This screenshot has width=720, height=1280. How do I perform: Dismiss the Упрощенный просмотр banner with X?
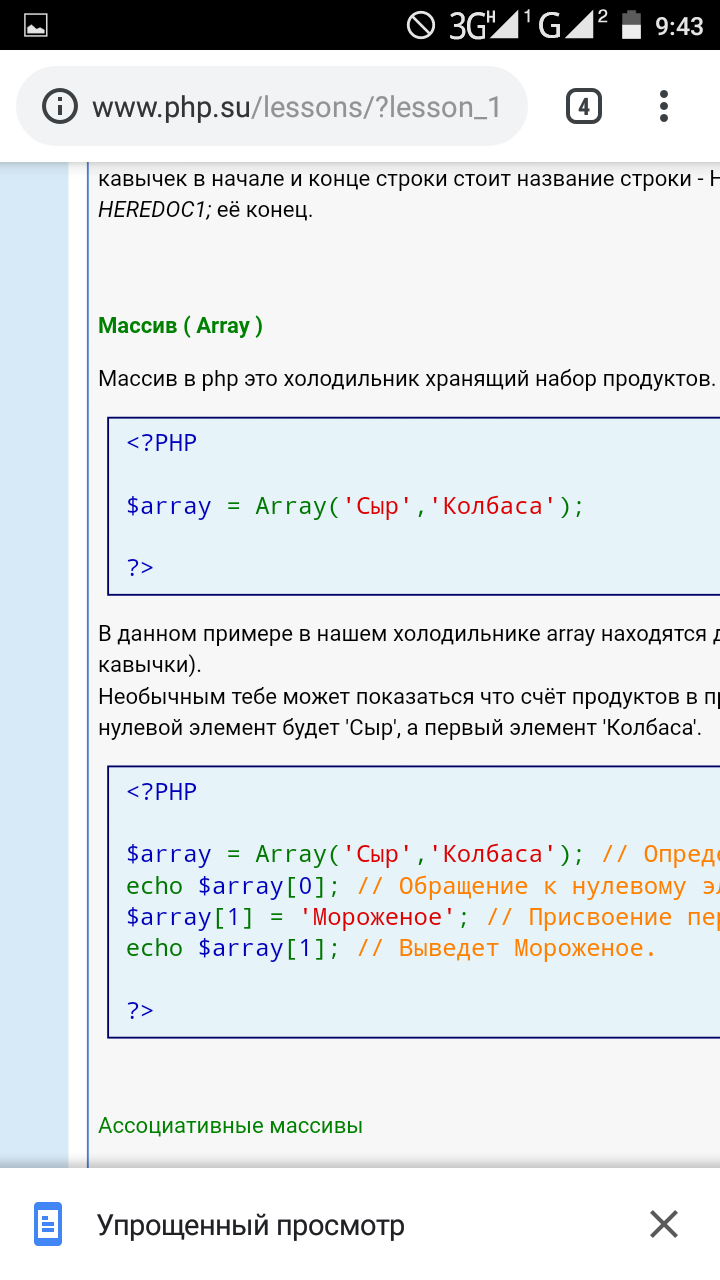pyautogui.click(x=663, y=1224)
